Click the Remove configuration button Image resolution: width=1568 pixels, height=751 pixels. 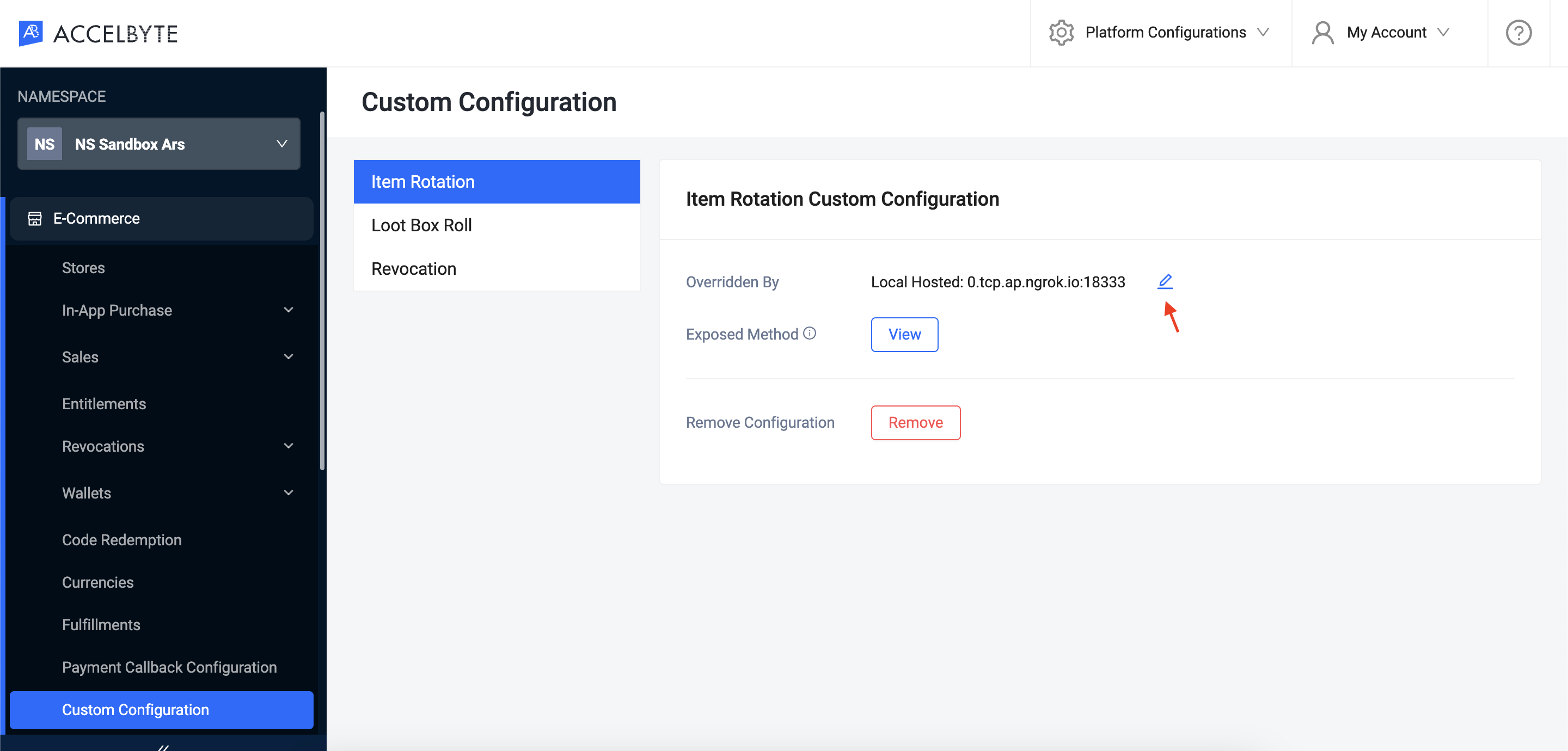pos(915,422)
